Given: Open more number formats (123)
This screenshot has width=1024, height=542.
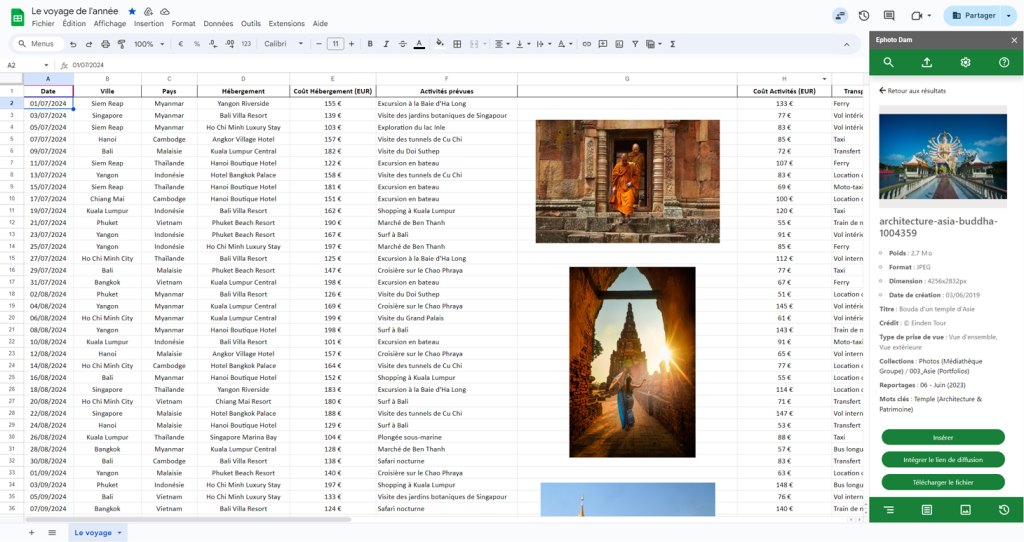Looking at the screenshot, I should (x=246, y=44).
